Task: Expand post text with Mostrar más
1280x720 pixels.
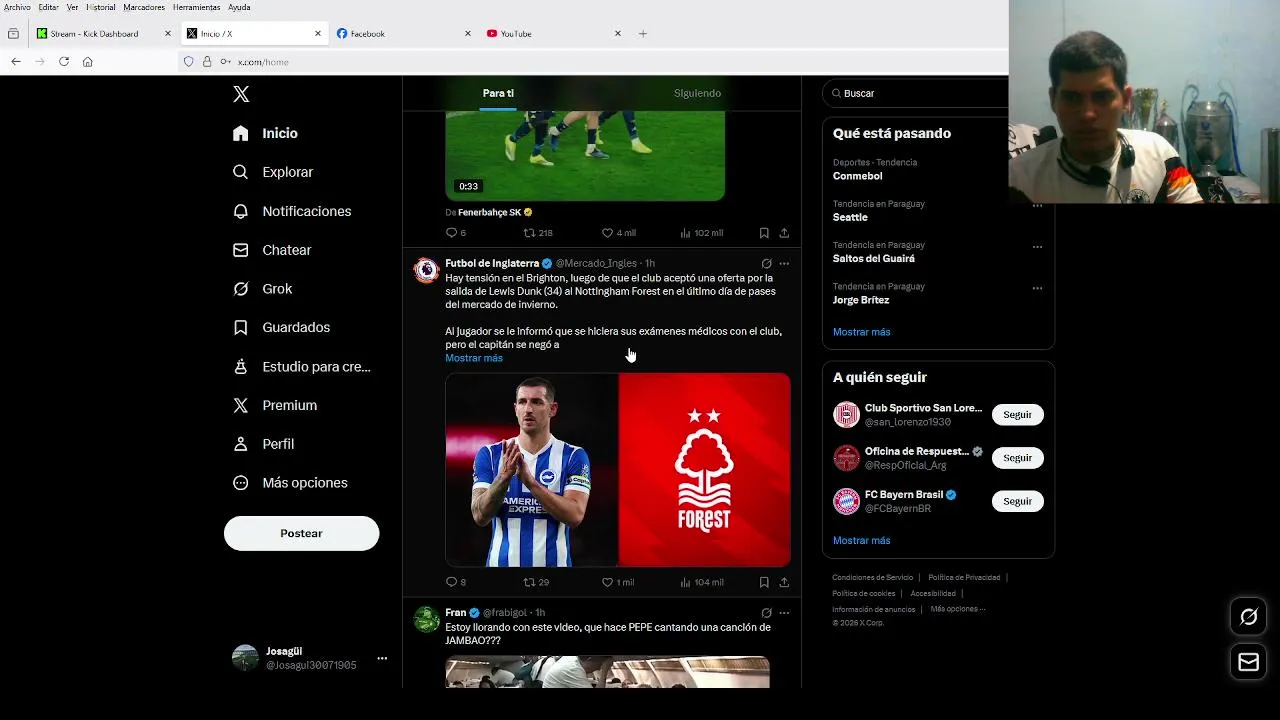Action: click(474, 358)
